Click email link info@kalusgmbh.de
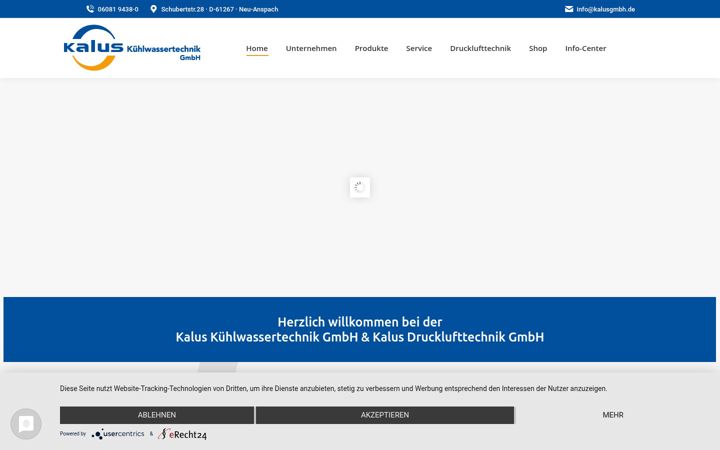The height and width of the screenshot is (450, 720). (606, 9)
